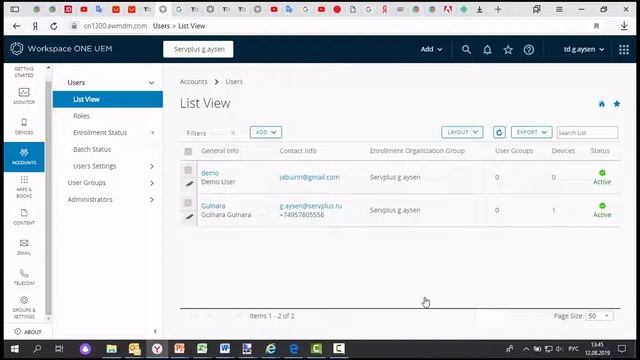Open Roles menu item

tap(81, 116)
